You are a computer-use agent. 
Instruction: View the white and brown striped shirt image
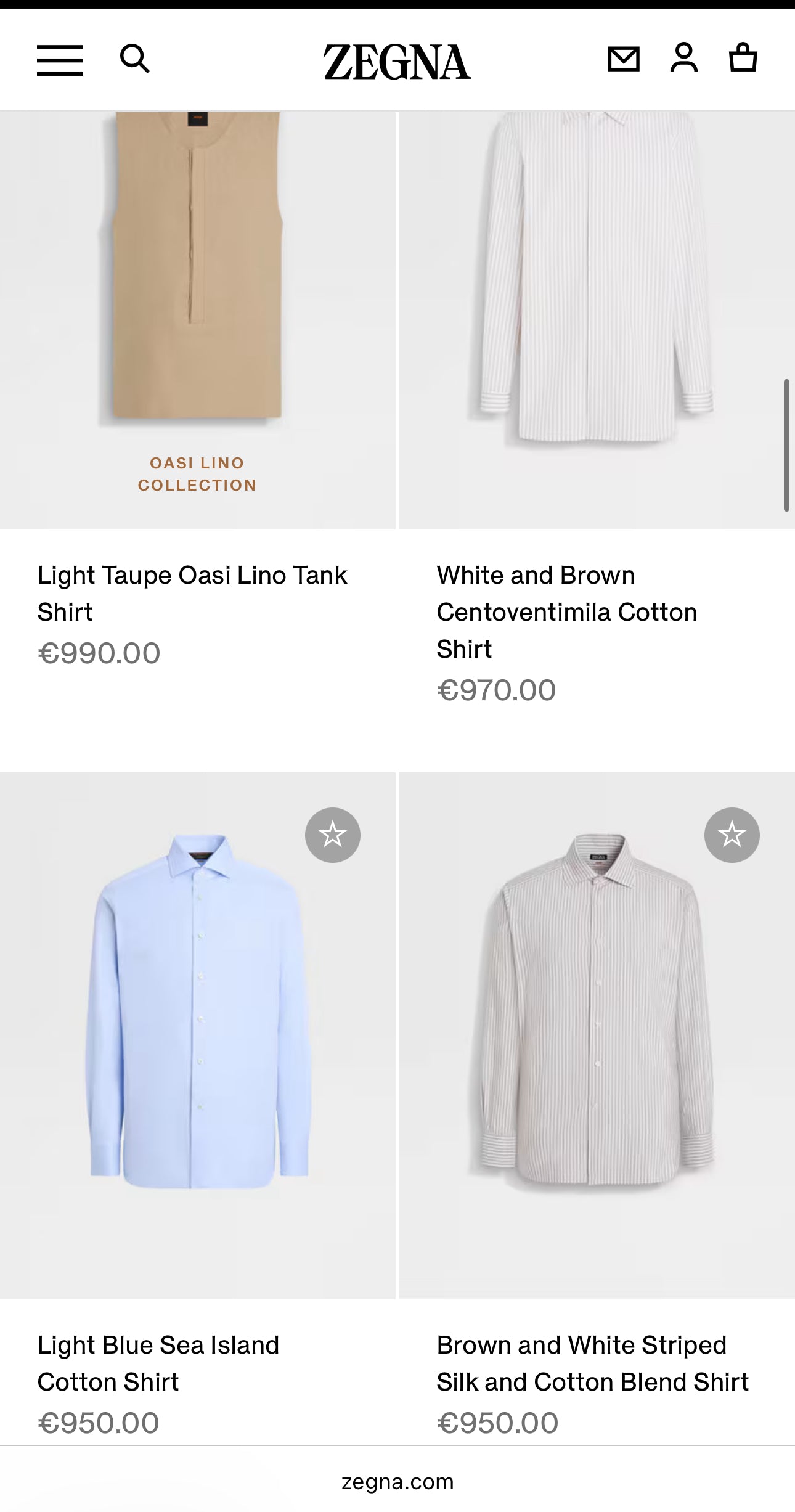(x=597, y=277)
